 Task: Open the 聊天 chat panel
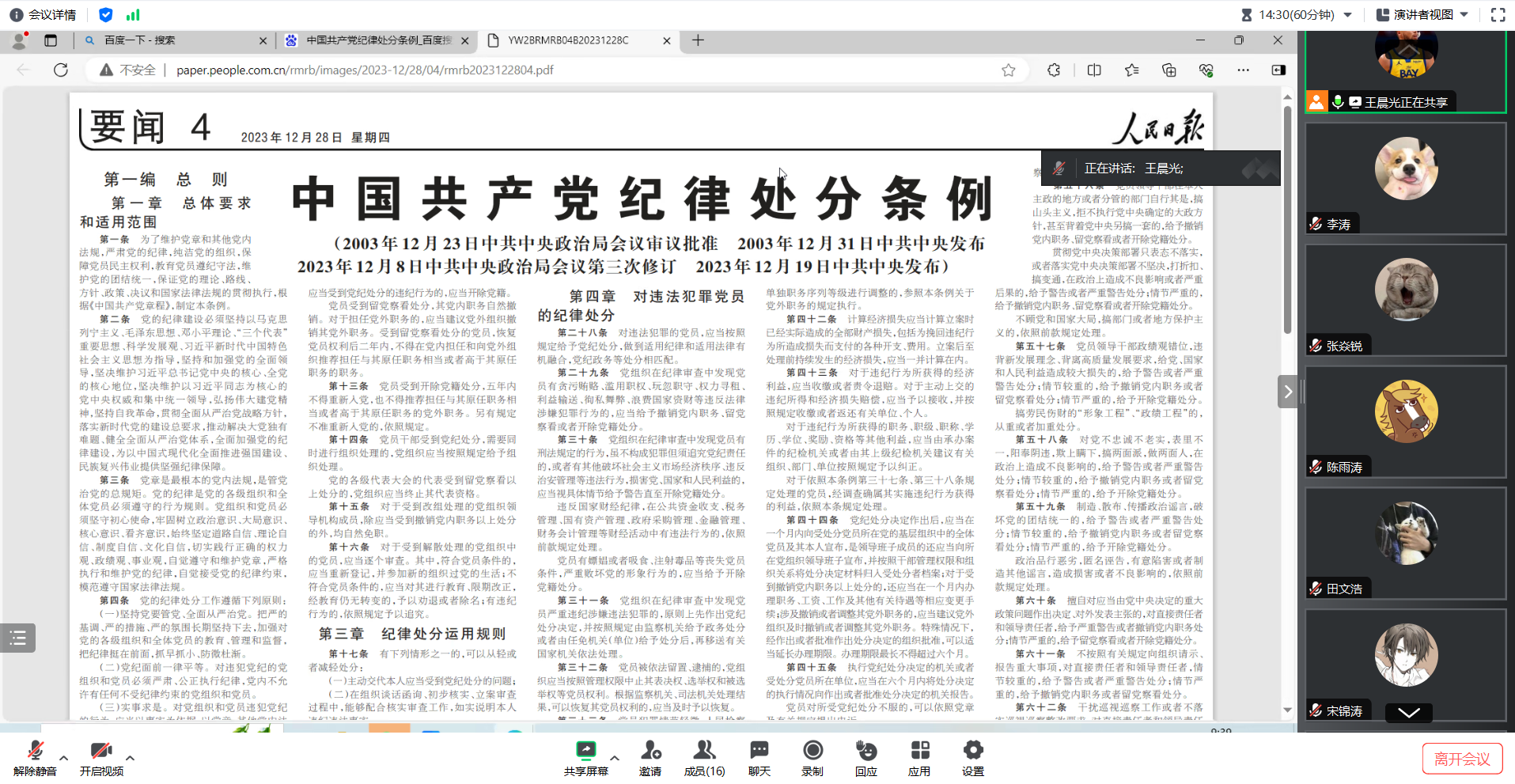click(759, 752)
